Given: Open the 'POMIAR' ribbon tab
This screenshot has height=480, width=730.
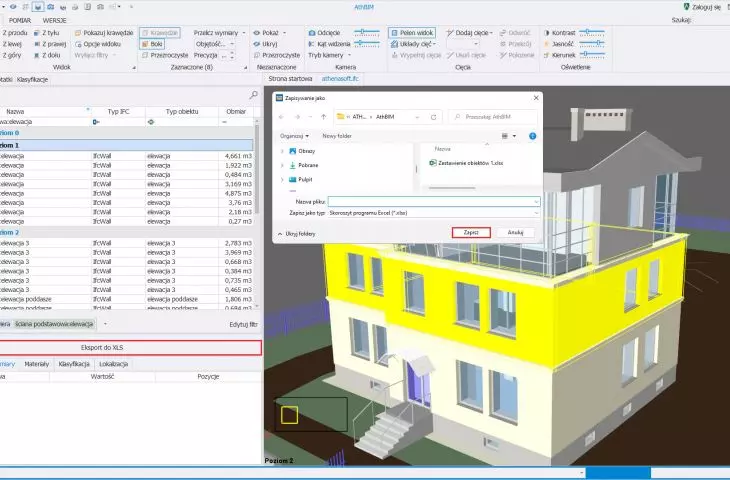Looking at the screenshot, I should coord(20,20).
